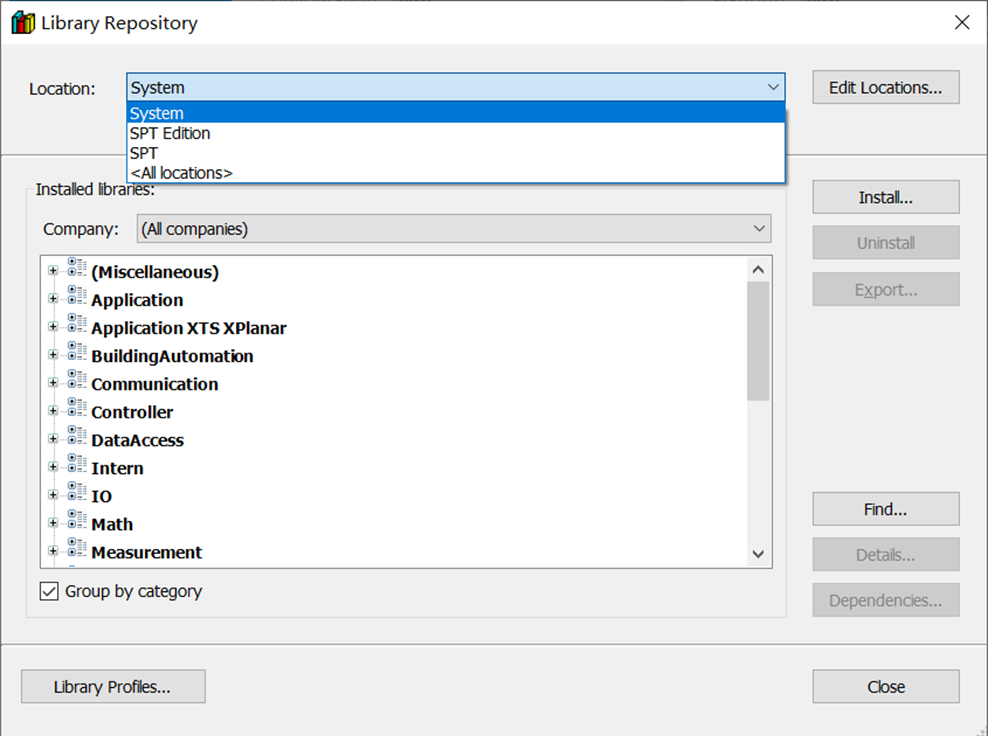Open the Company dropdown list
Screen dimensions: 988x736
(454, 229)
